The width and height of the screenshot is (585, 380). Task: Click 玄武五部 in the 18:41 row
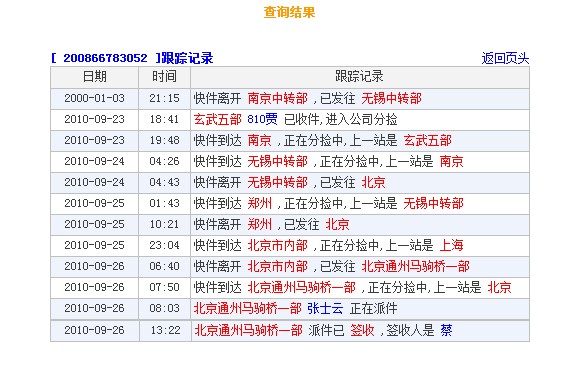tap(218, 119)
